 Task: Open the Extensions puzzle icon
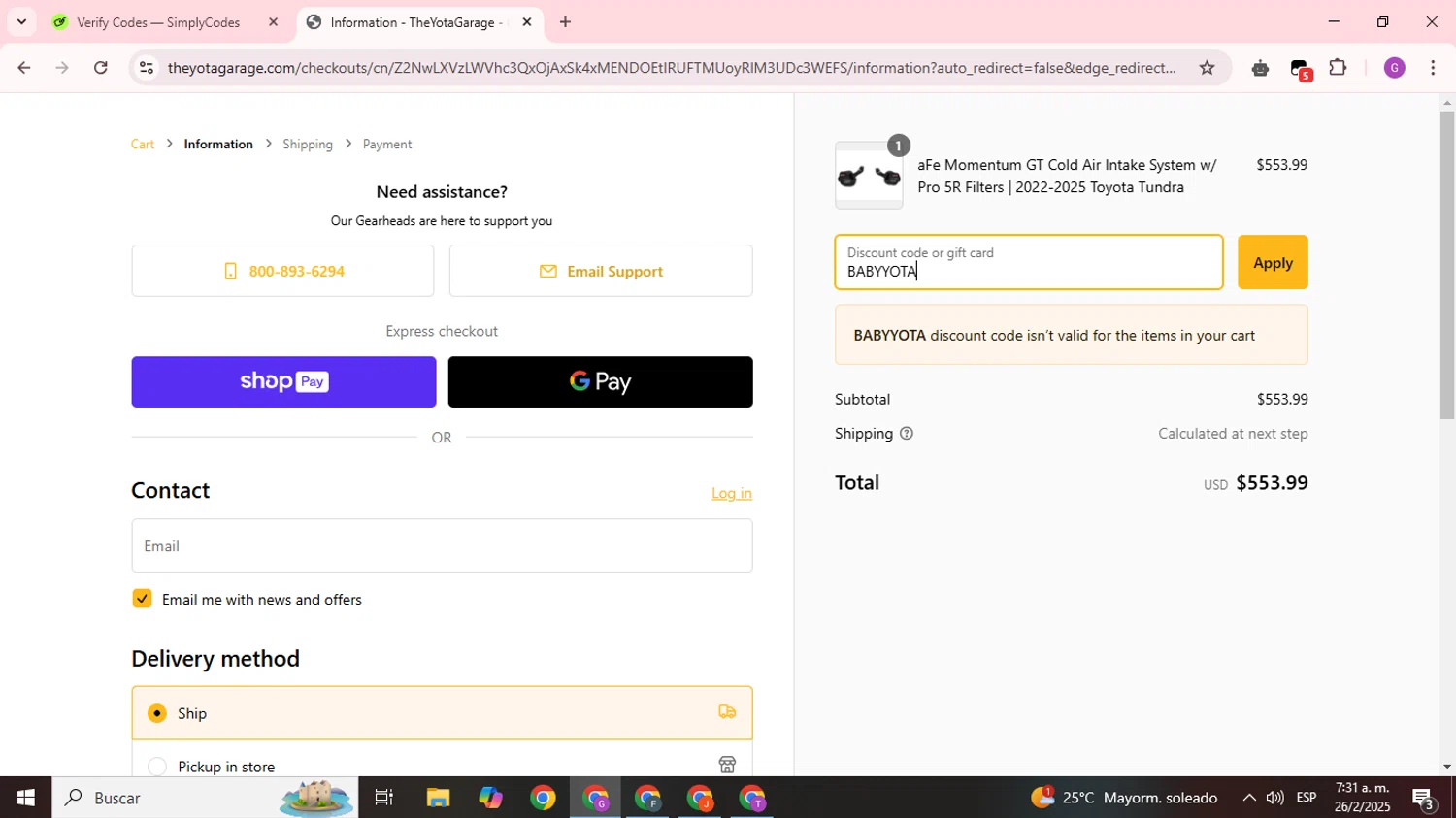point(1339,68)
